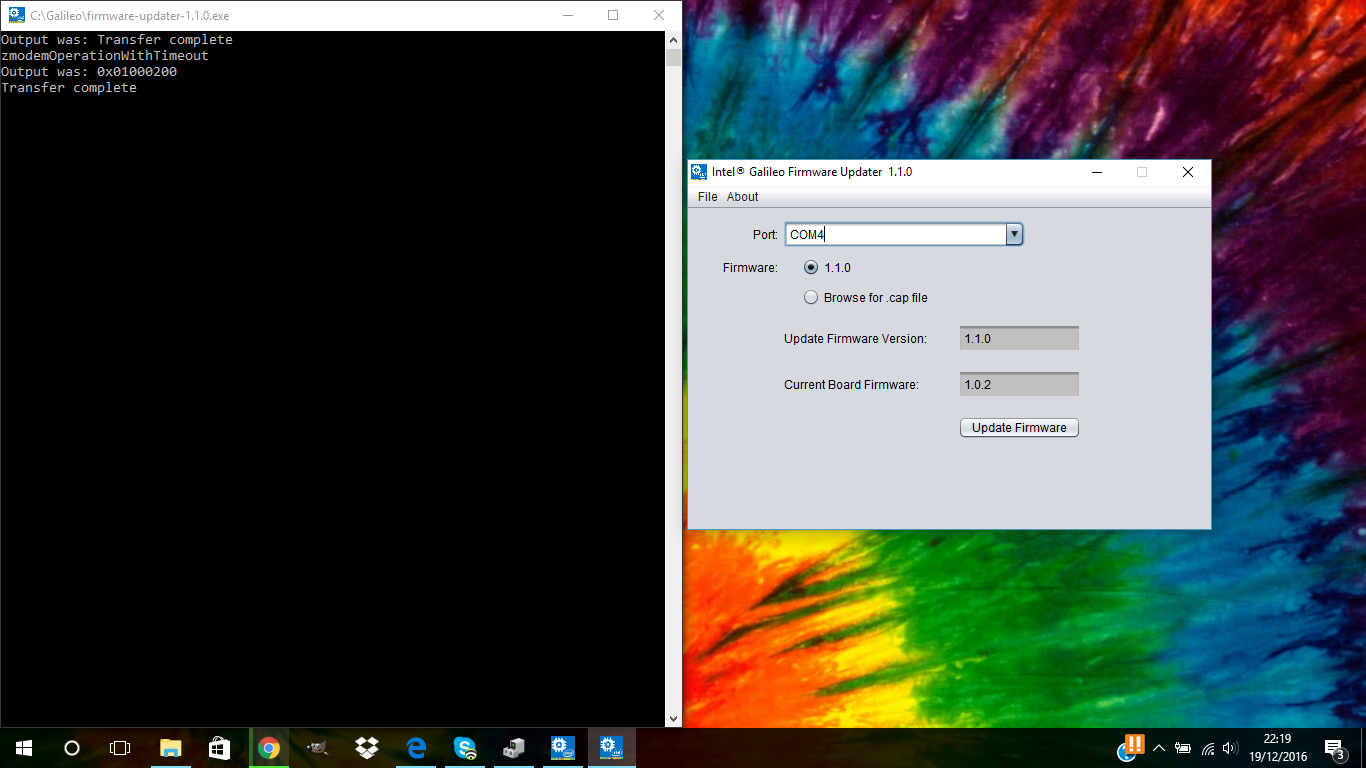This screenshot has height=768, width=1366.
Task: Click the console window's vertical scrollbar down arrow
Action: tap(674, 719)
